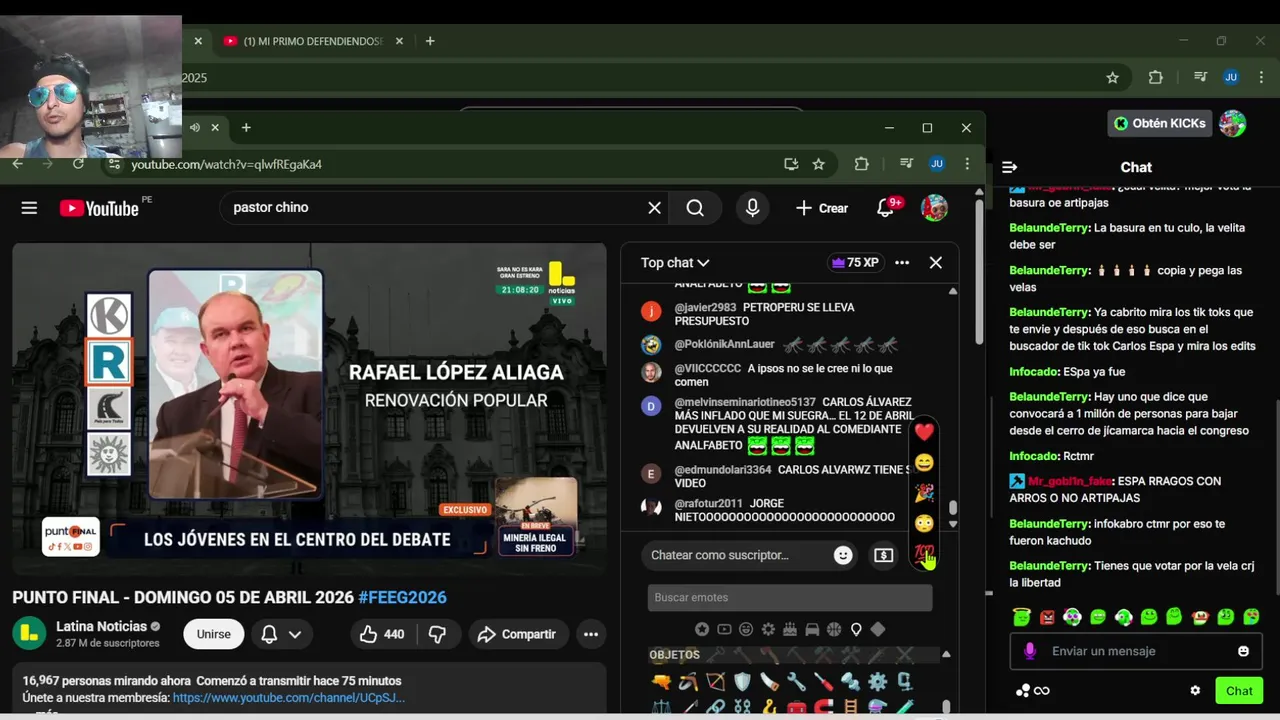Insert the gear emoji in Objetos
Image resolution: width=1280 pixels, height=720 pixels.
click(x=877, y=682)
